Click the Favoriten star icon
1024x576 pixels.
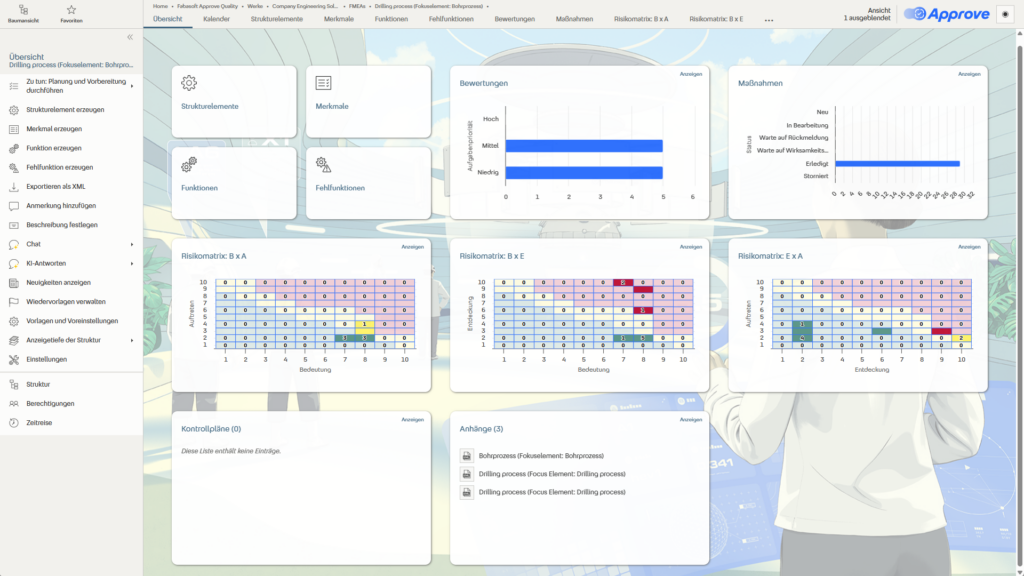point(71,12)
